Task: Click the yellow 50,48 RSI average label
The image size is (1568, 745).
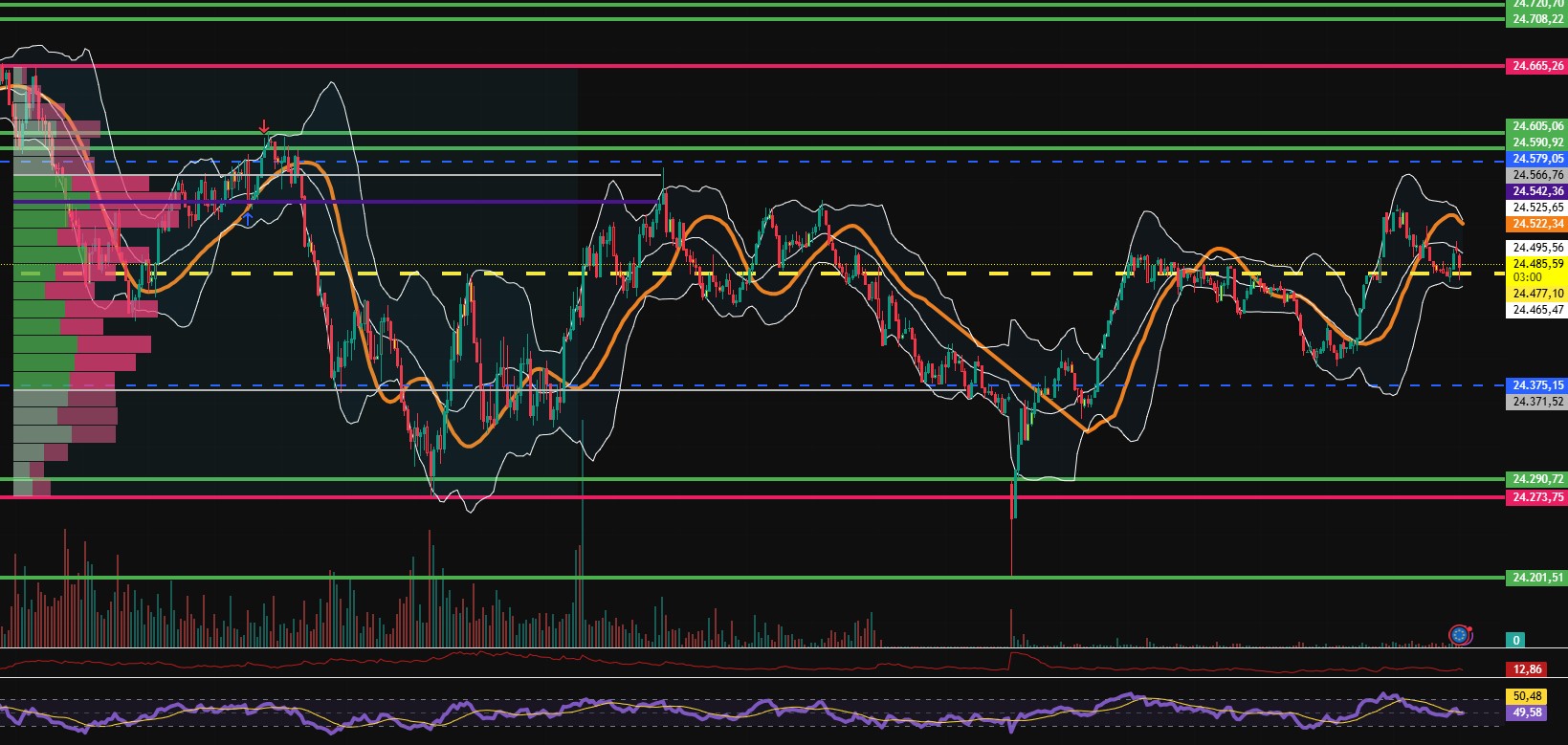Action: [1527, 696]
